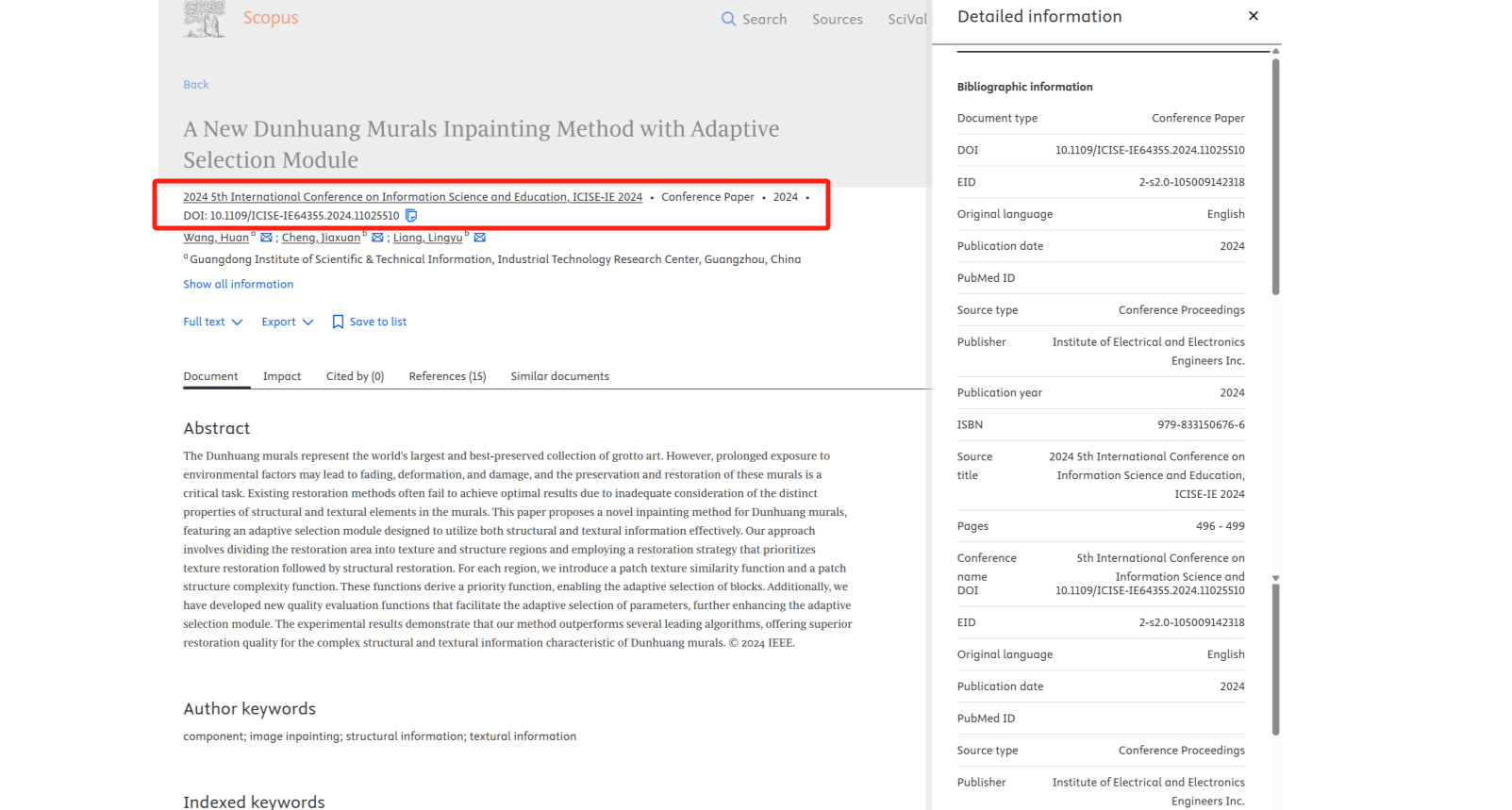Switch to the Cited by (0) tab
1512x810 pixels.
click(355, 376)
